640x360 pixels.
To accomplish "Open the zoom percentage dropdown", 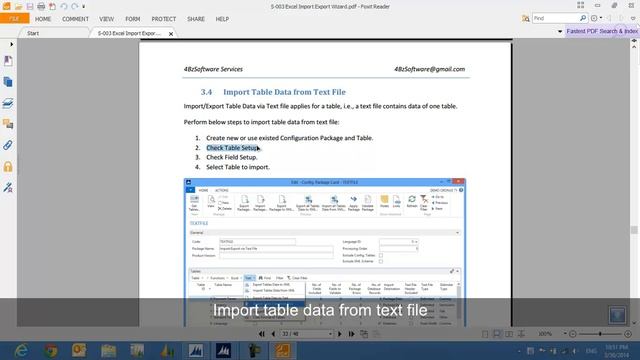I will click(x=565, y=333).
